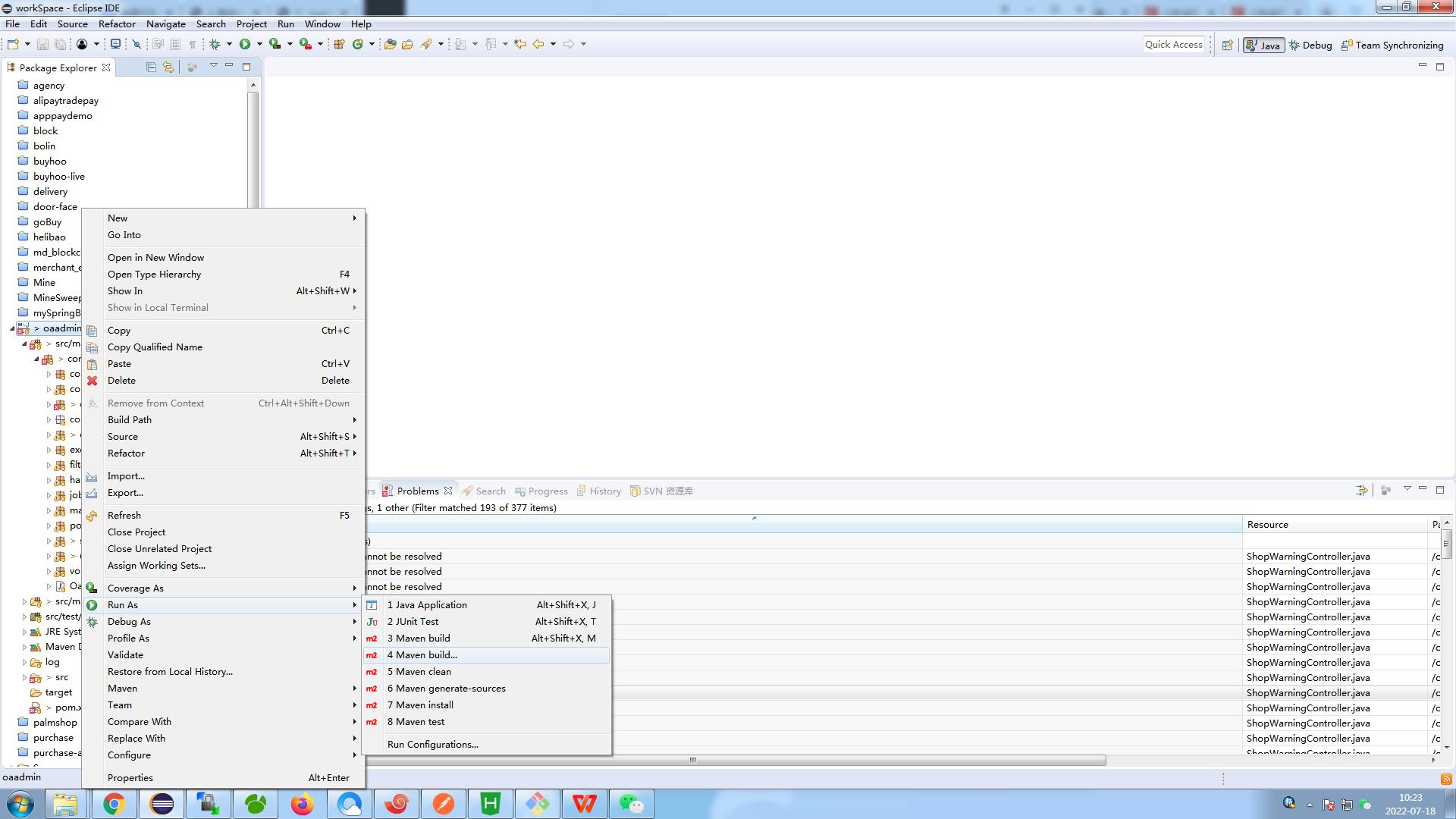This screenshot has height=819, width=1456.
Task: Click the Save All toolbar icon
Action: tap(60, 44)
